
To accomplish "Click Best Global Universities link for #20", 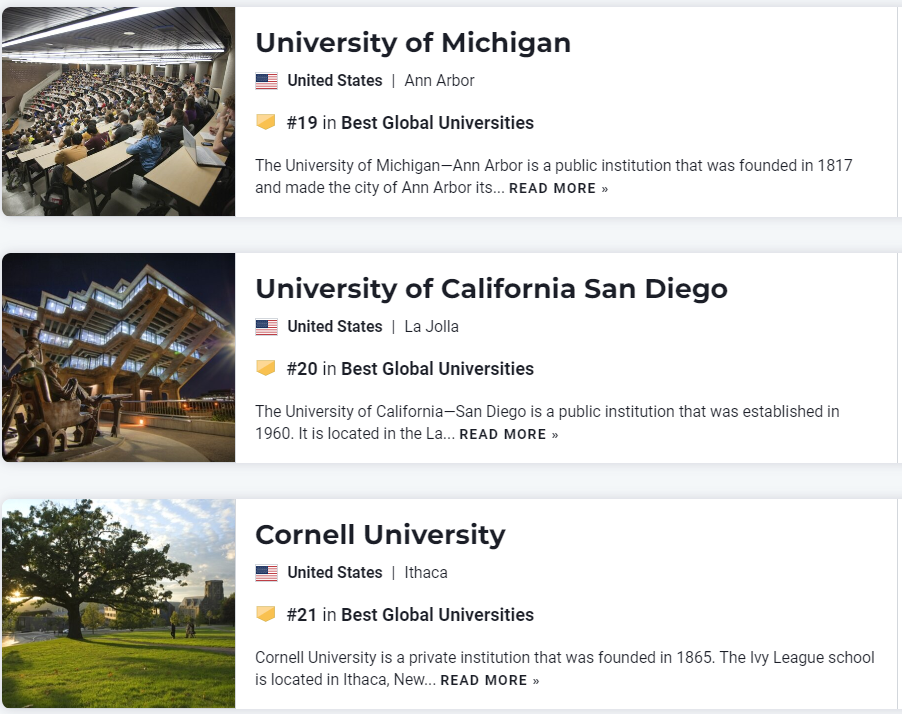I will click(x=437, y=369).
